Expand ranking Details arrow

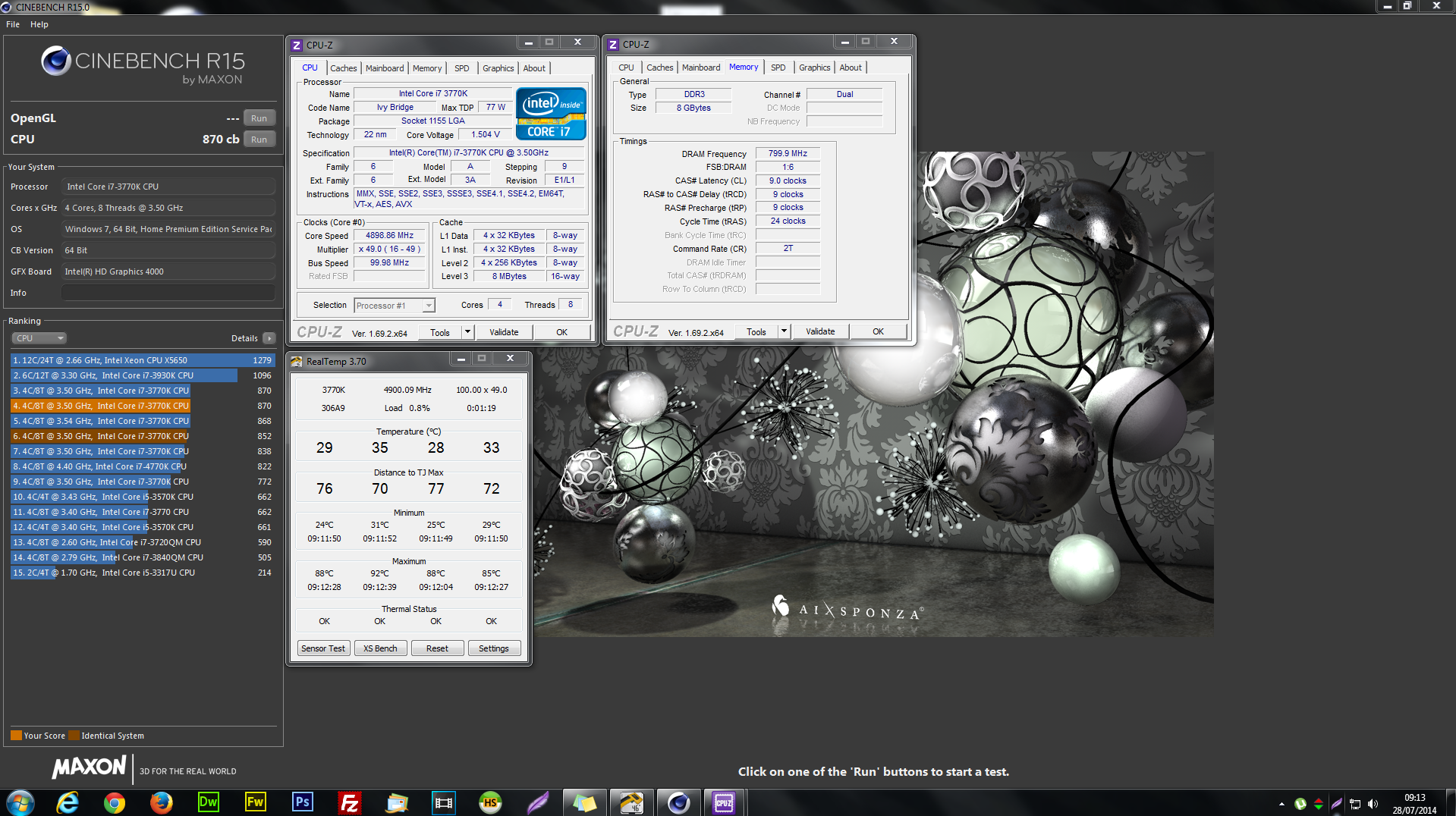269,338
